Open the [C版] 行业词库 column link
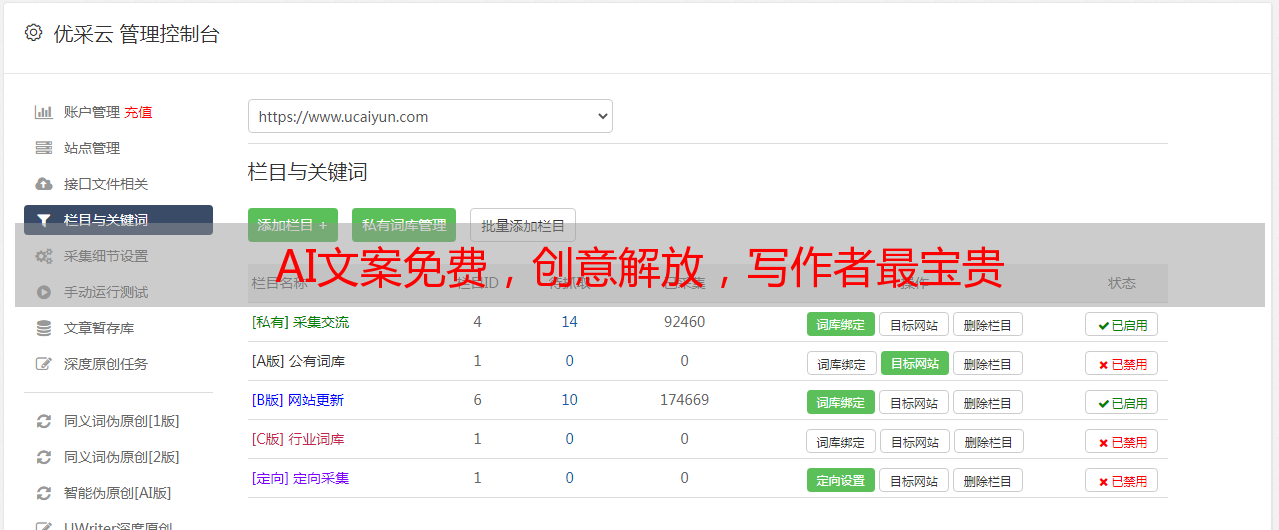 click(298, 439)
